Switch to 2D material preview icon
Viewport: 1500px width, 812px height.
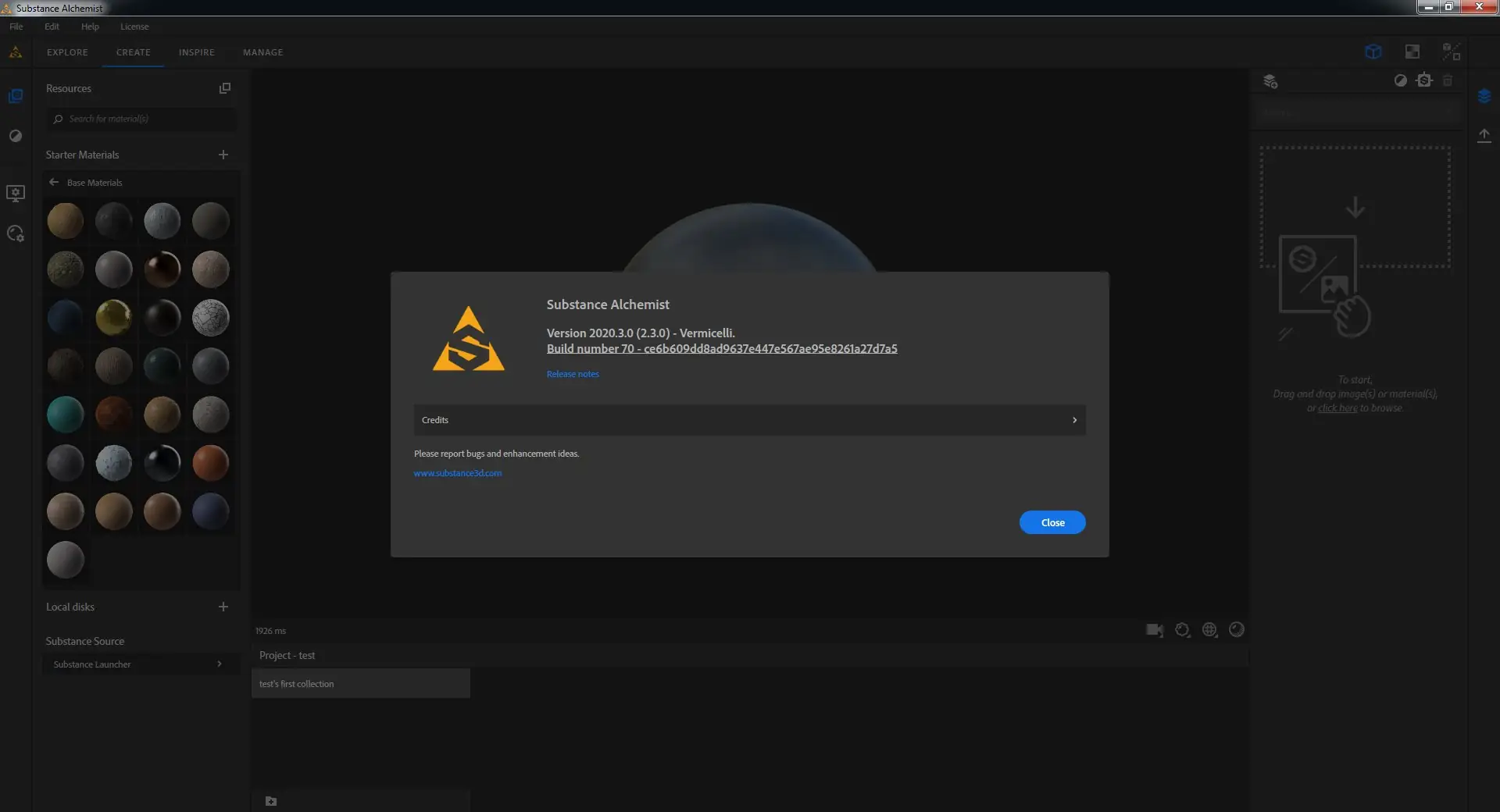tap(1412, 52)
